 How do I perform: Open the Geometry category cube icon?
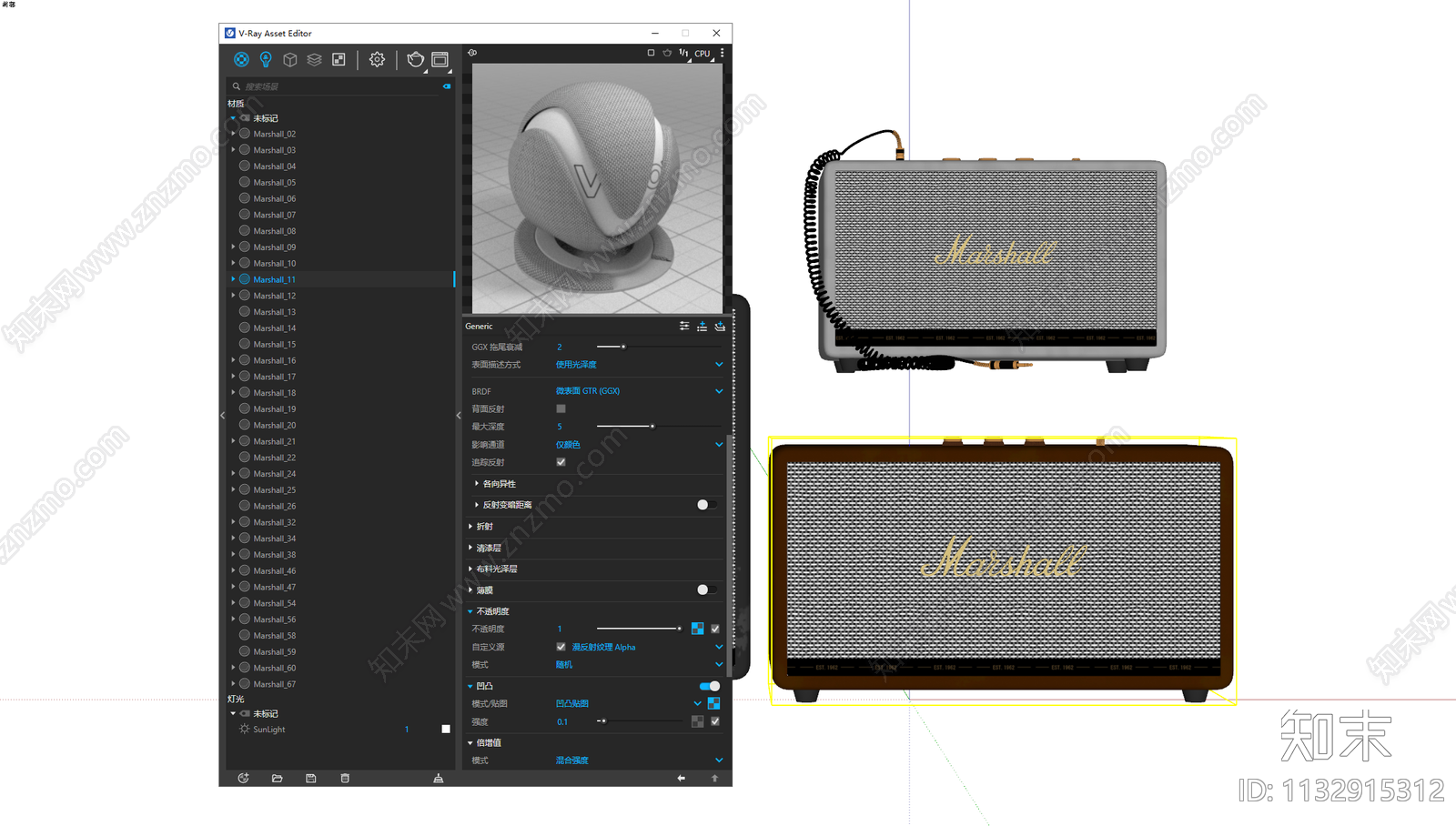coord(290,59)
